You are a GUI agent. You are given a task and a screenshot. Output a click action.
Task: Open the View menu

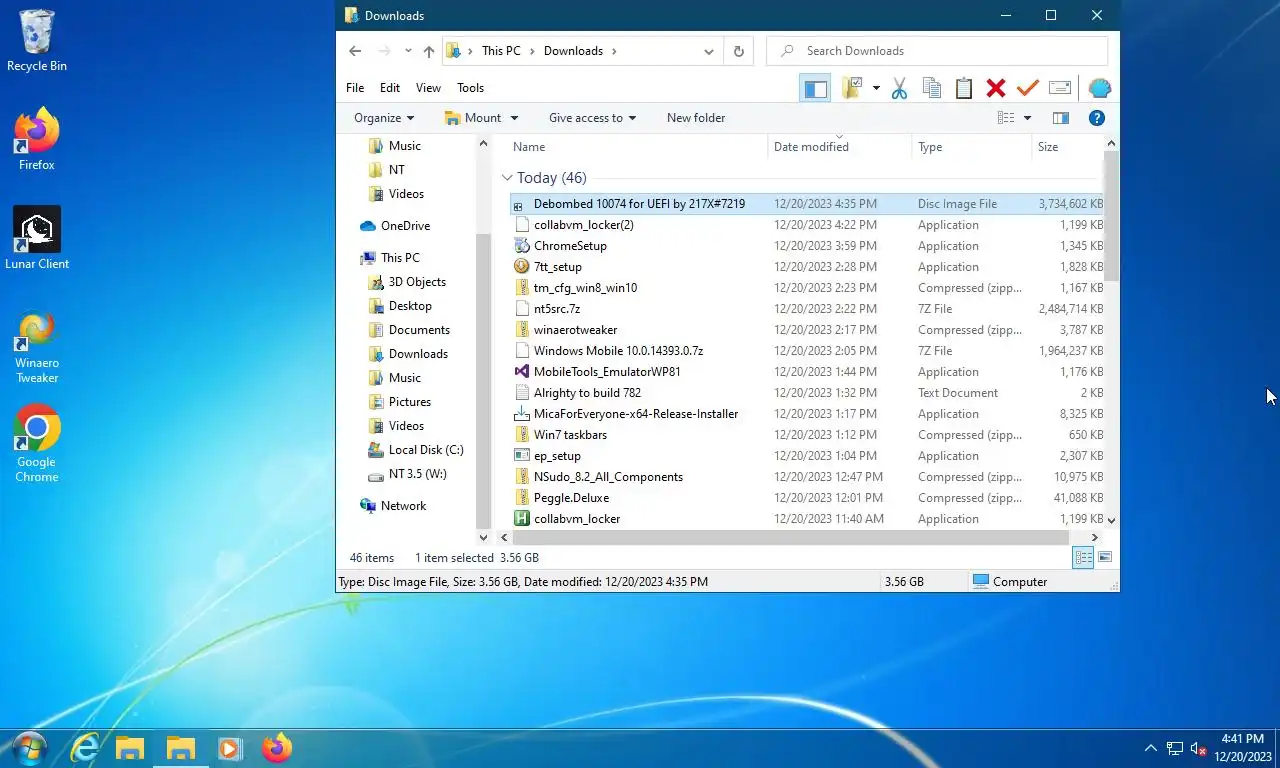coord(428,88)
